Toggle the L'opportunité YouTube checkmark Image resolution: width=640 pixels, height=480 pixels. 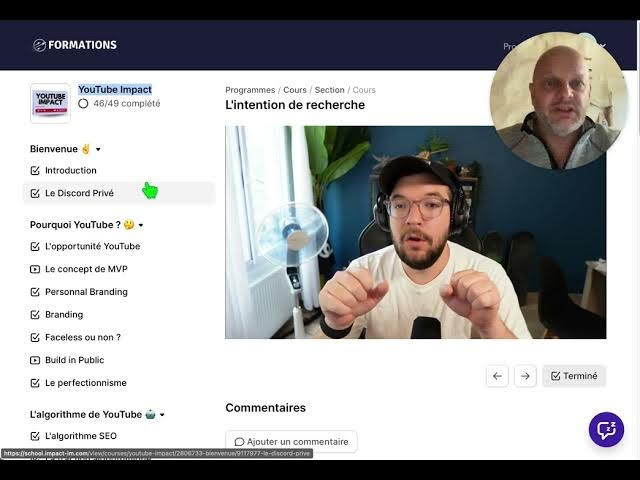point(35,247)
